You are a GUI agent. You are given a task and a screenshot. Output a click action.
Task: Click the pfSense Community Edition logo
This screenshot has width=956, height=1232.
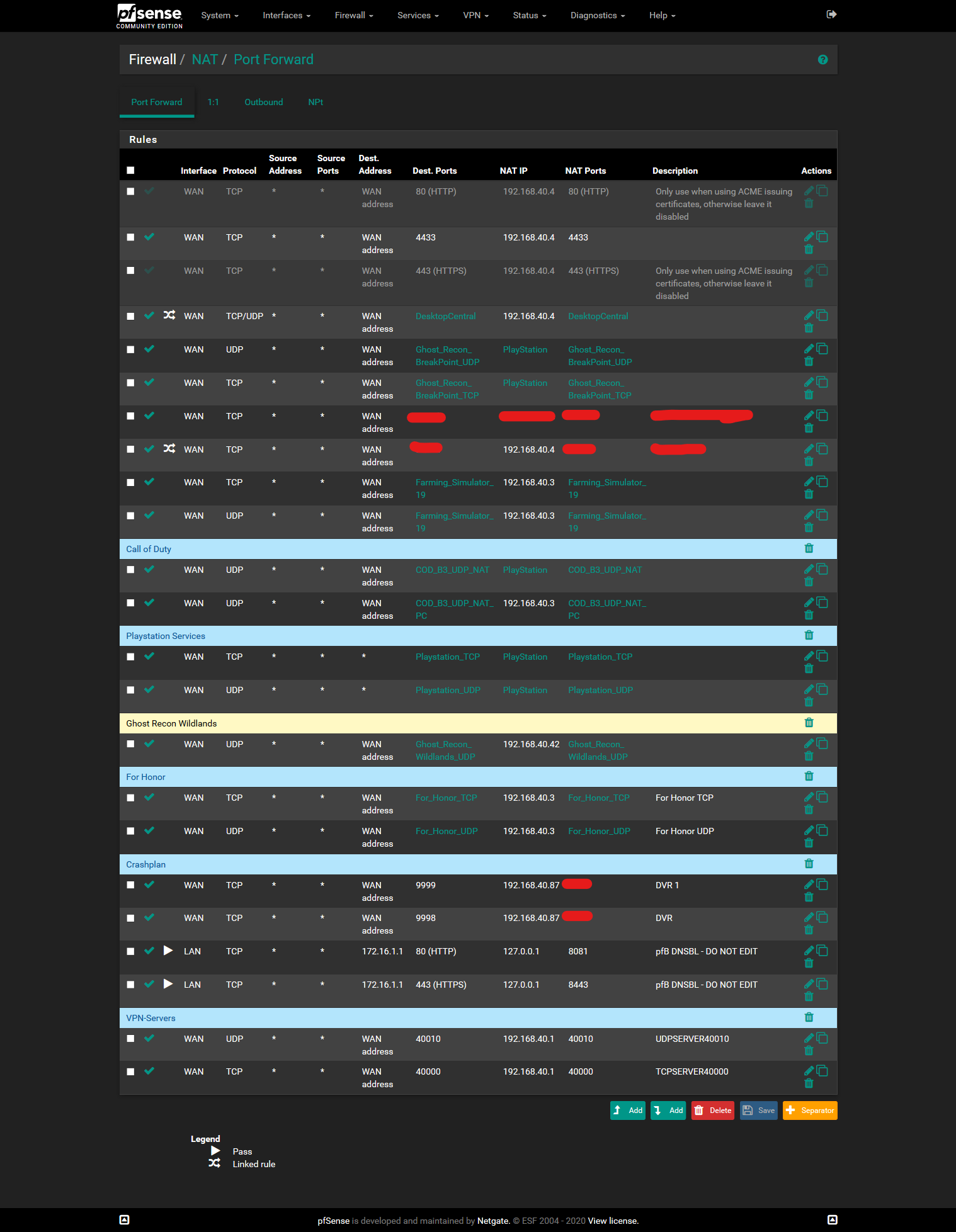coord(150,16)
